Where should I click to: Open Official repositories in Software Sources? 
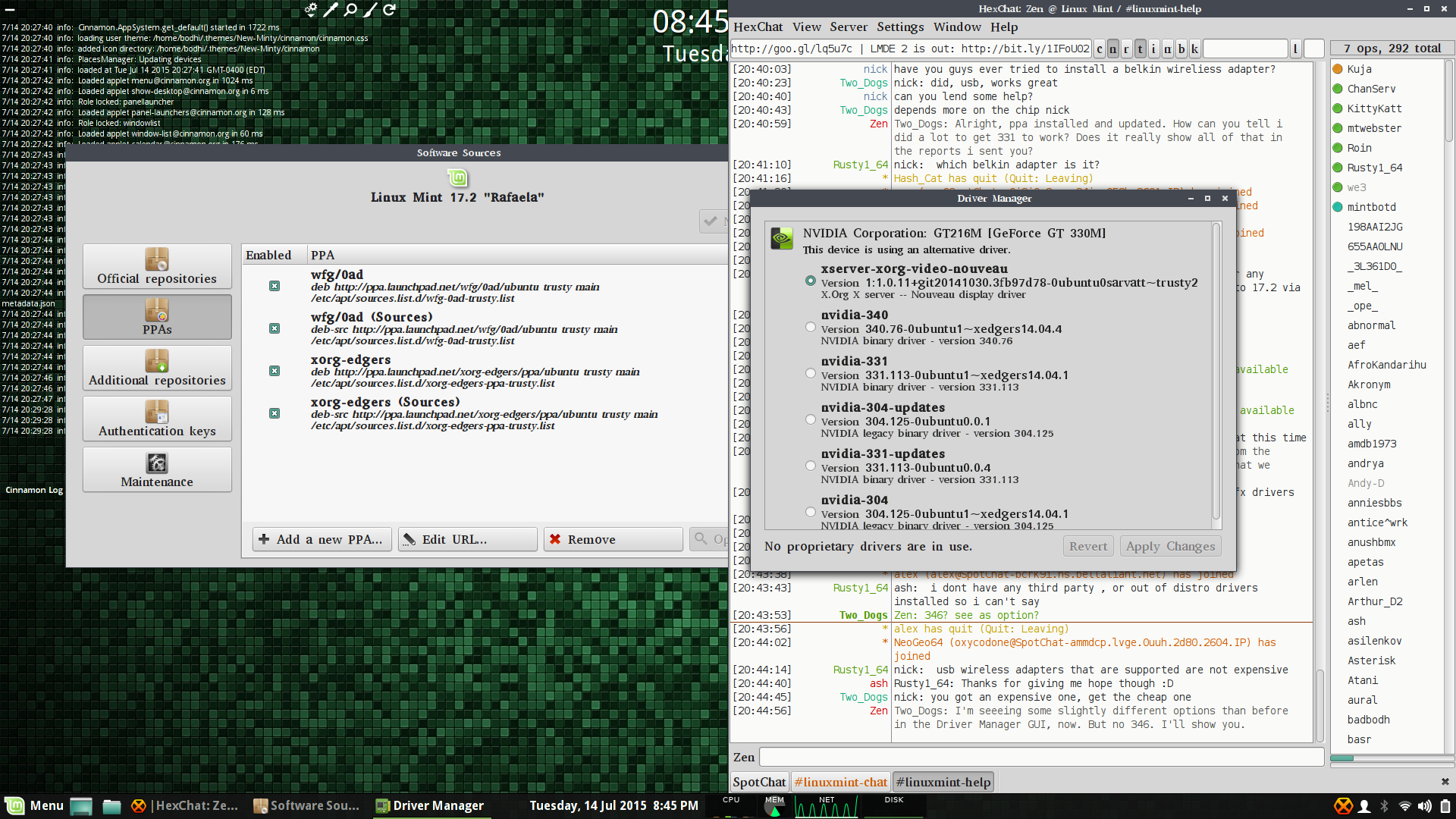click(157, 266)
